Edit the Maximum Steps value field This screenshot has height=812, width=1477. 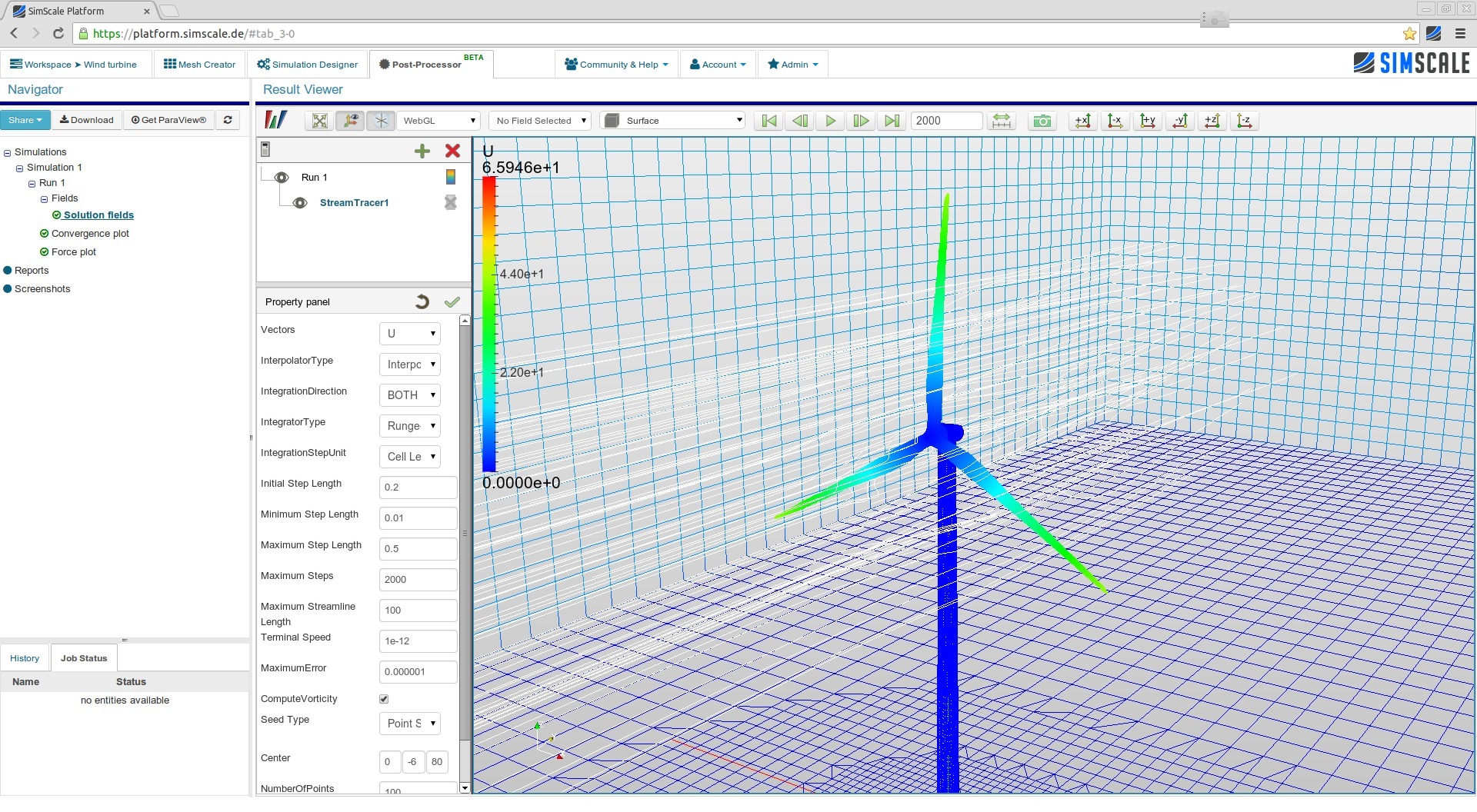click(x=416, y=579)
